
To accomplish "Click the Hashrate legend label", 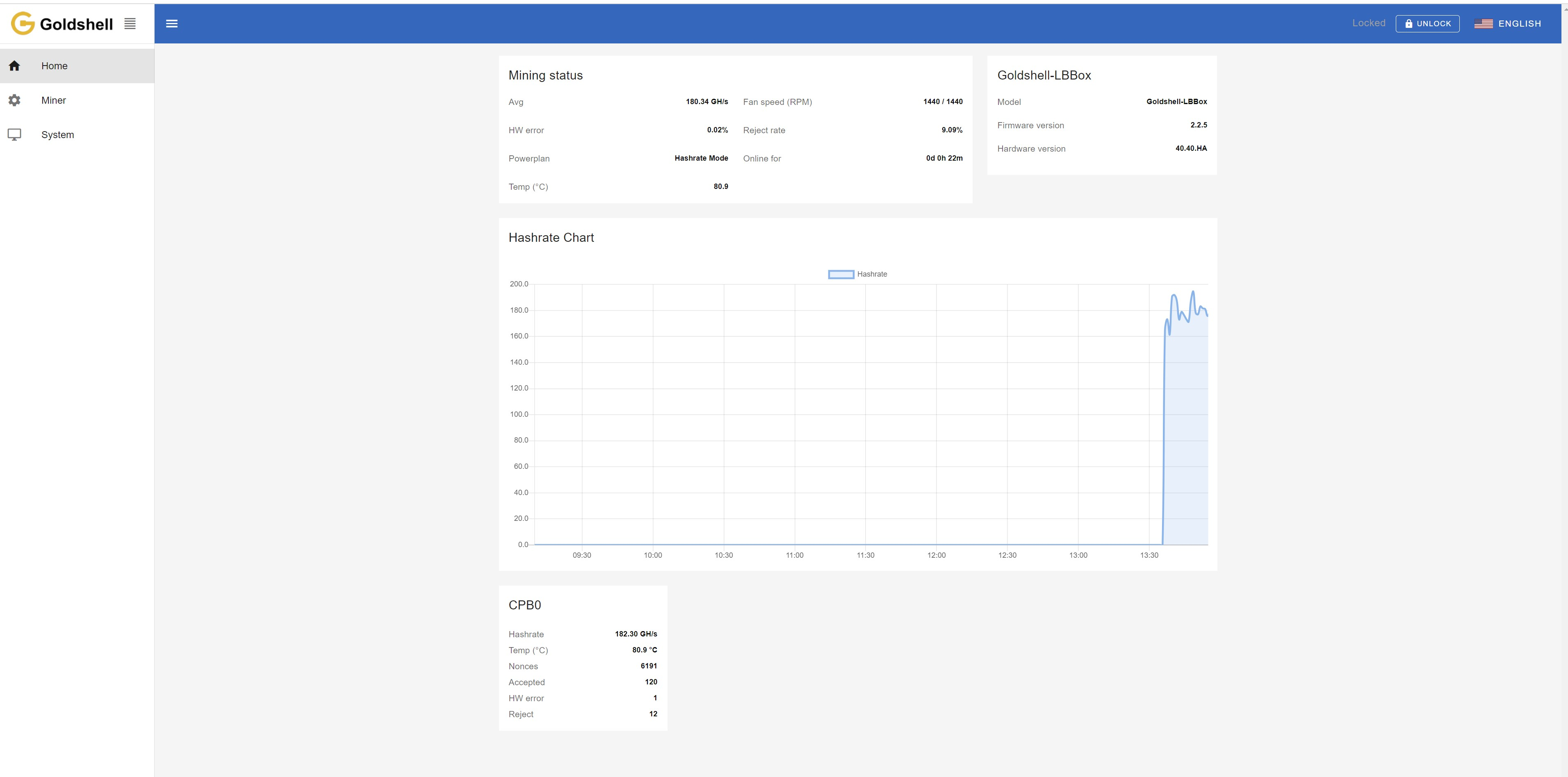I will (872, 275).
